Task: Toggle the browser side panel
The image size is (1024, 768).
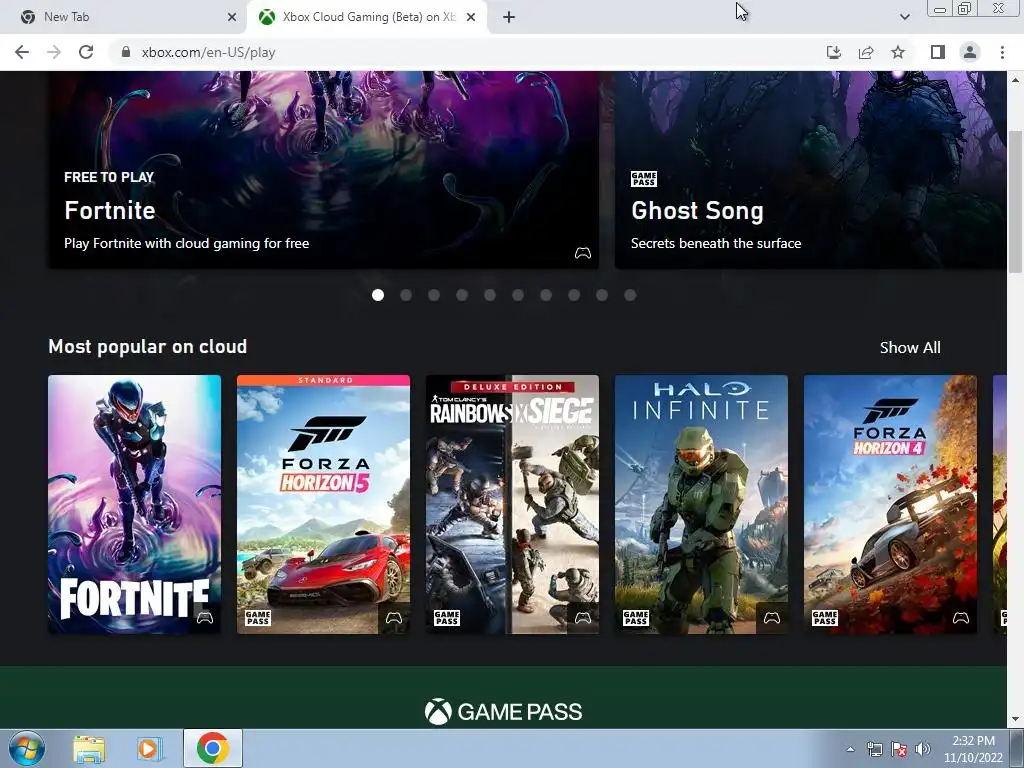Action: point(938,52)
